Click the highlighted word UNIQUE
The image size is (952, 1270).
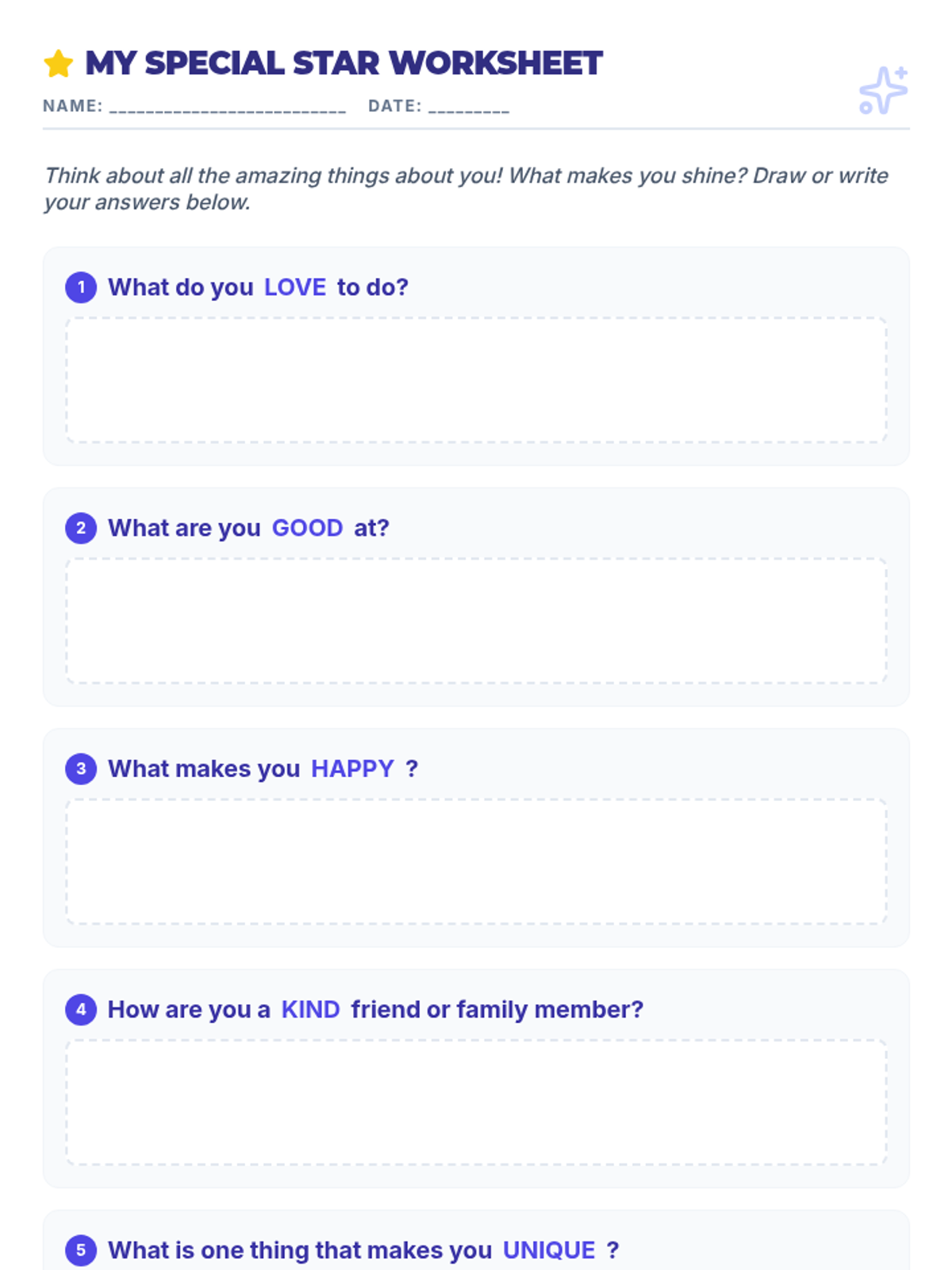click(549, 1250)
